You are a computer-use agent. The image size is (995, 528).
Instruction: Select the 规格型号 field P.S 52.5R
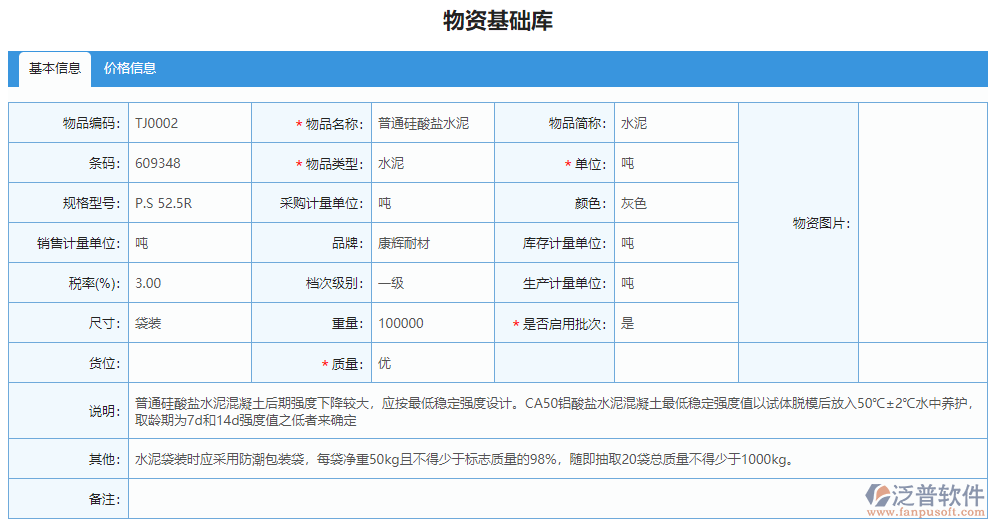click(x=189, y=203)
